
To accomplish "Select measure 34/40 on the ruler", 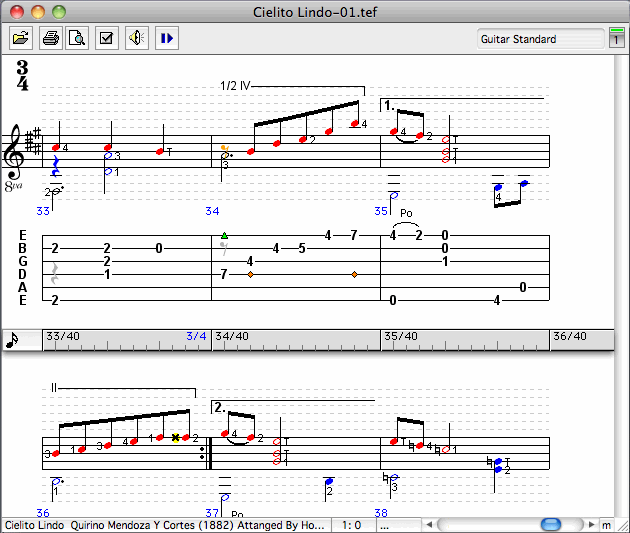I will tap(232, 336).
